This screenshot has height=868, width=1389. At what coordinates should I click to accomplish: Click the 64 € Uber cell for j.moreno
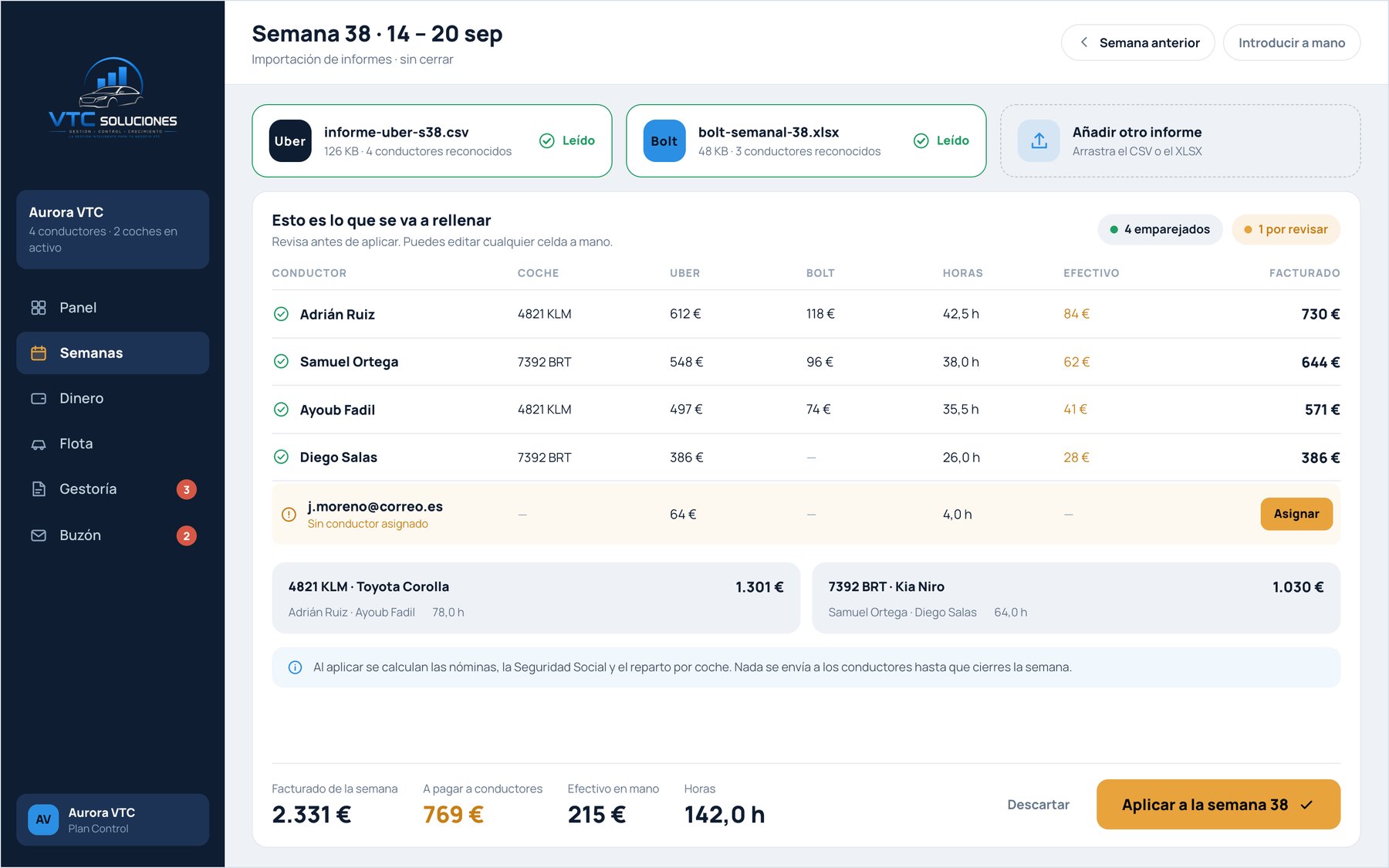[683, 515]
